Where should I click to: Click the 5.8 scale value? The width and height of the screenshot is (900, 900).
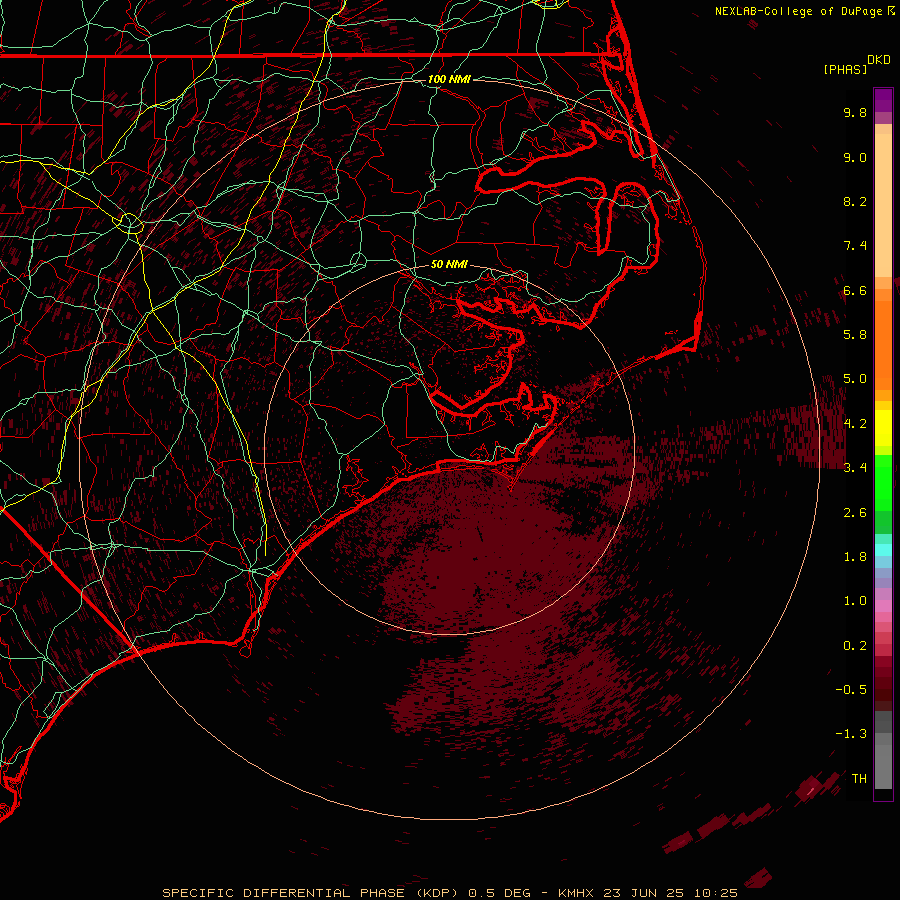click(855, 335)
